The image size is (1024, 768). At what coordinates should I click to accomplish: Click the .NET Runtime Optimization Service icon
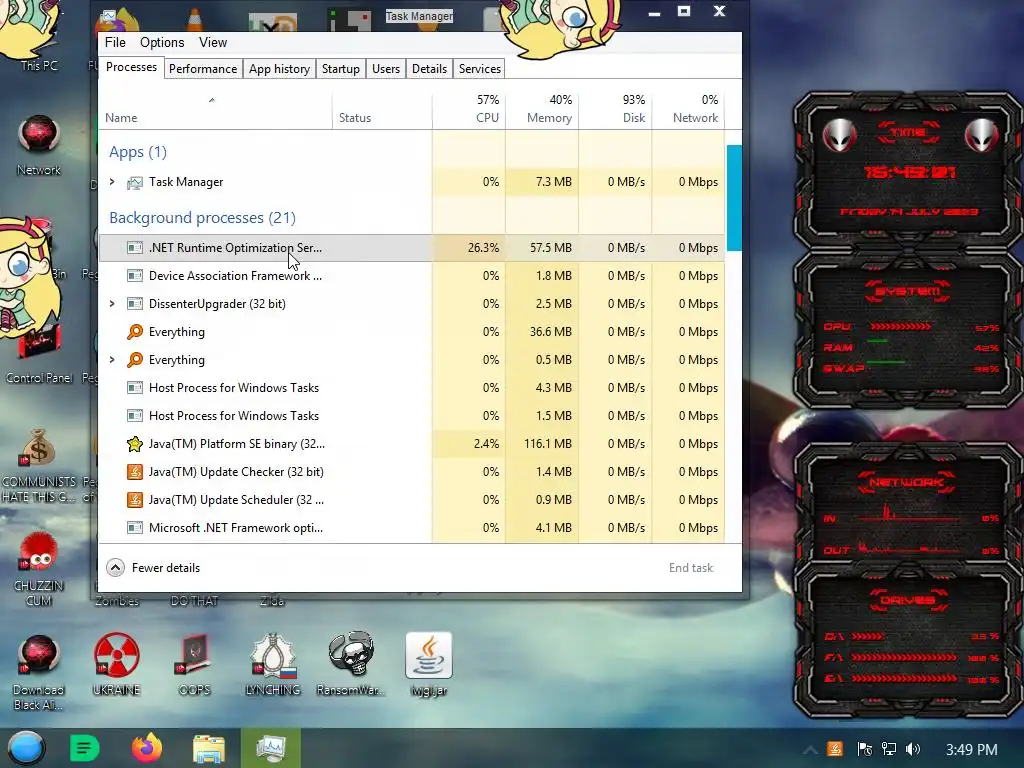click(135, 248)
